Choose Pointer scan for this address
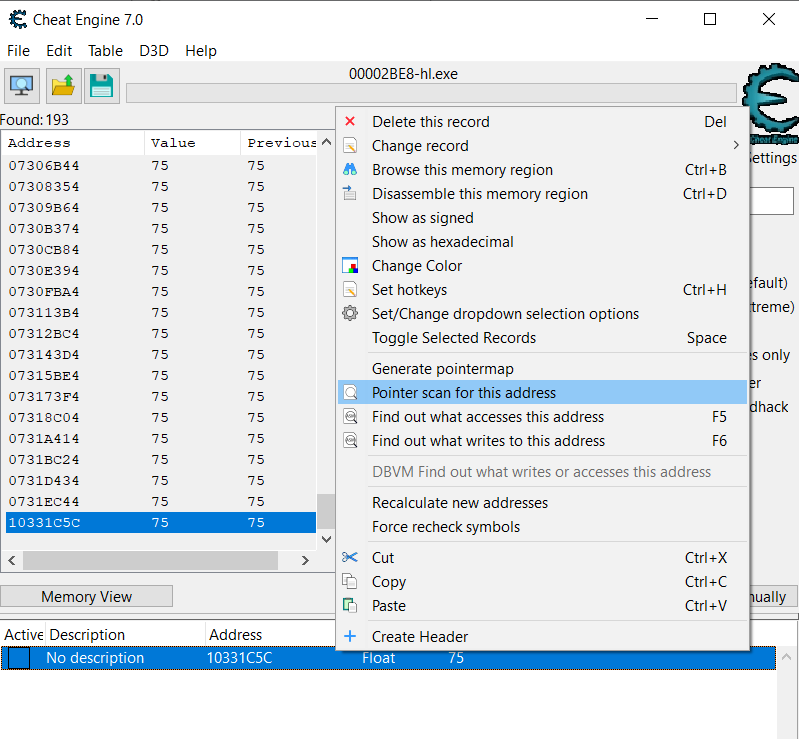The image size is (799, 739). tap(542, 392)
